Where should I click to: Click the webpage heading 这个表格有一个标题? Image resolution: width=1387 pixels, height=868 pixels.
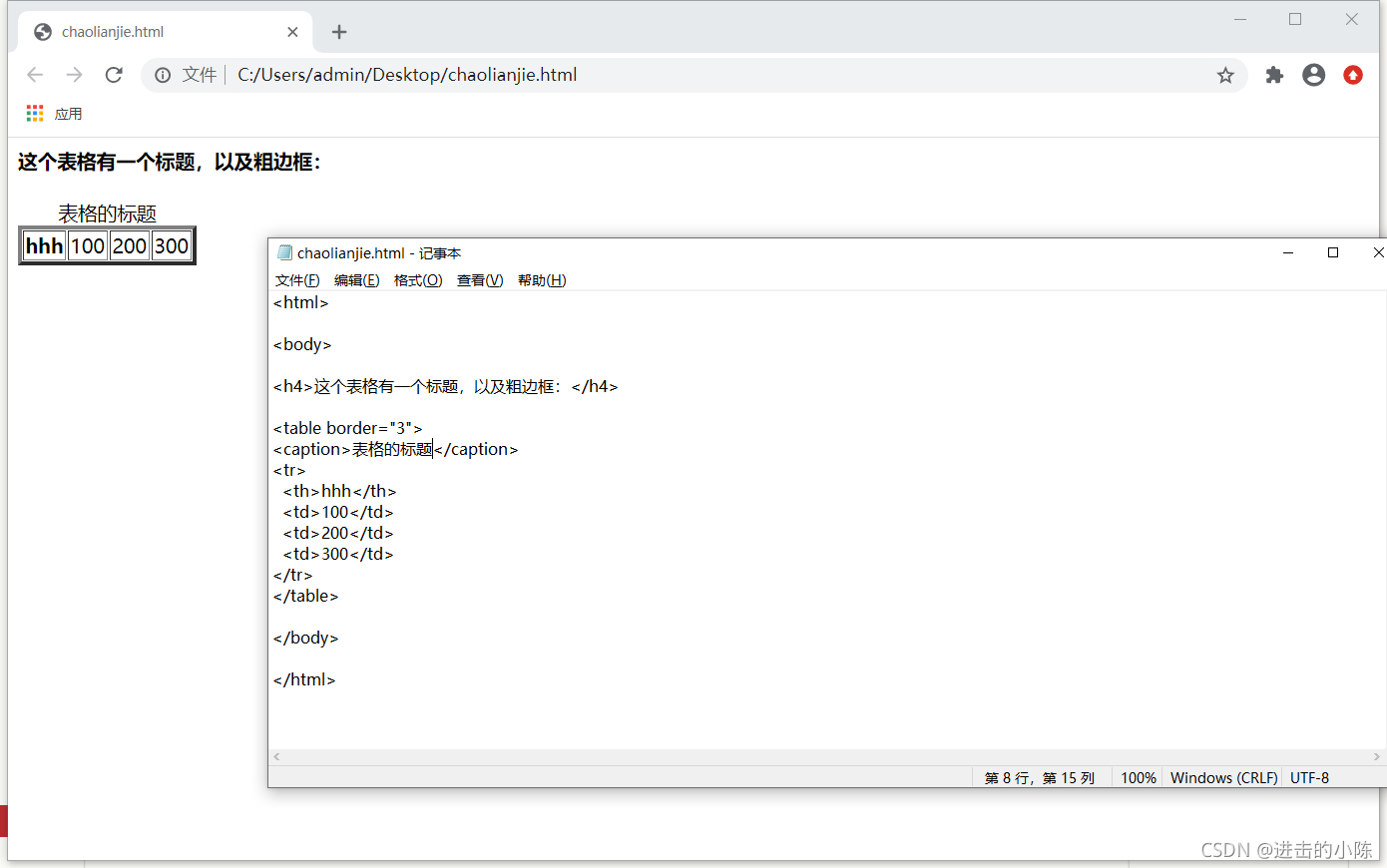tap(170, 162)
